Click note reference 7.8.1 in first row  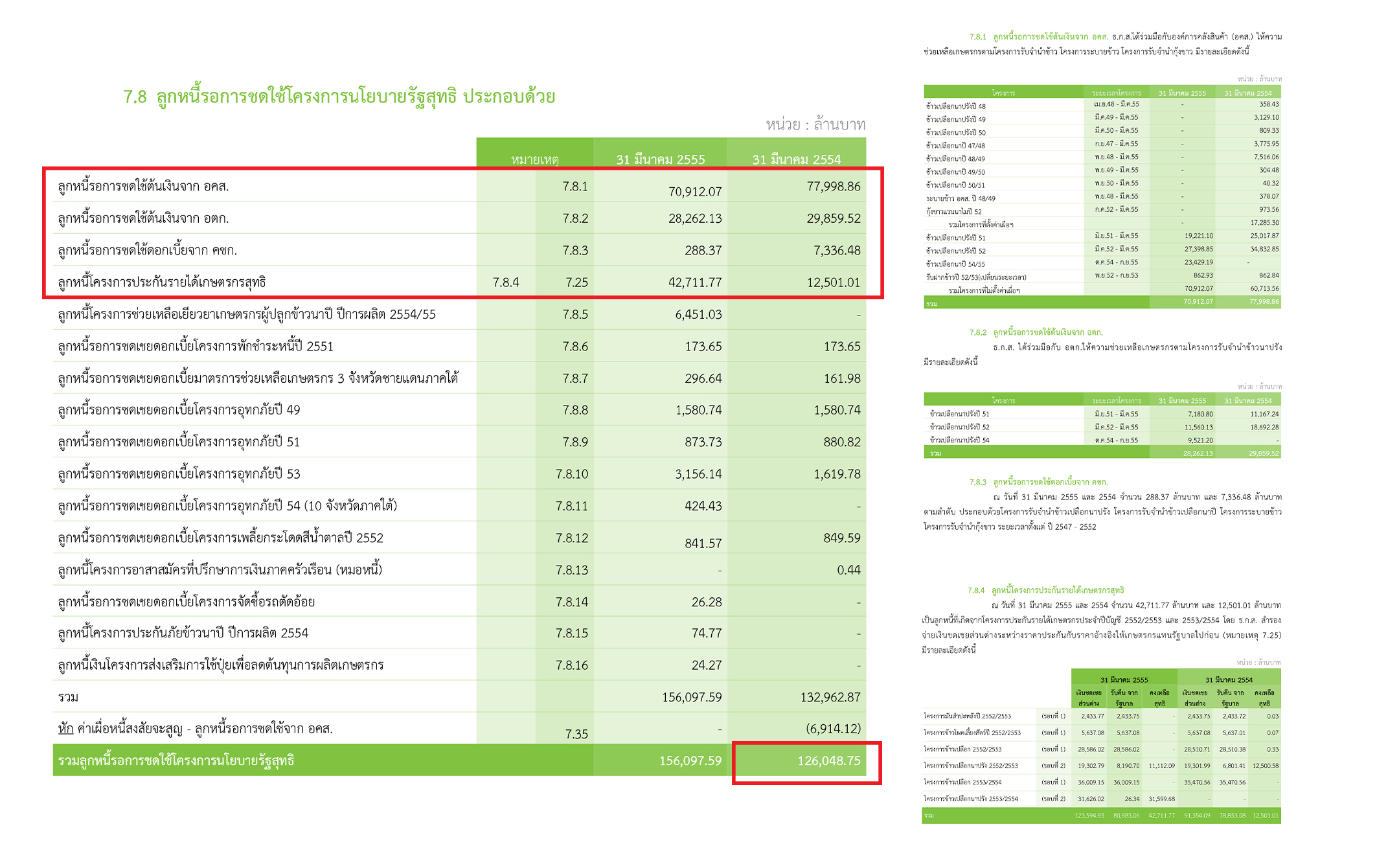click(574, 187)
